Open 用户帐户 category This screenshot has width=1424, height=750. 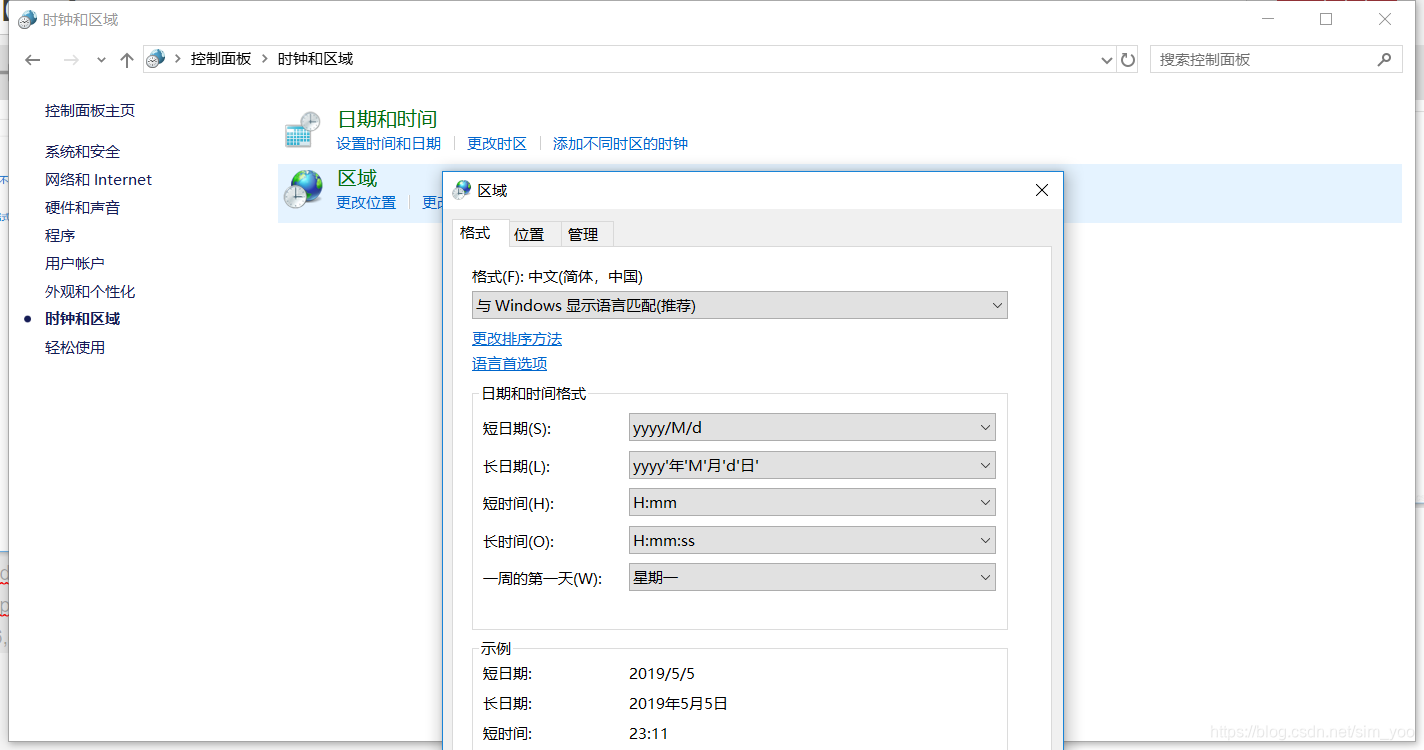(x=75, y=264)
